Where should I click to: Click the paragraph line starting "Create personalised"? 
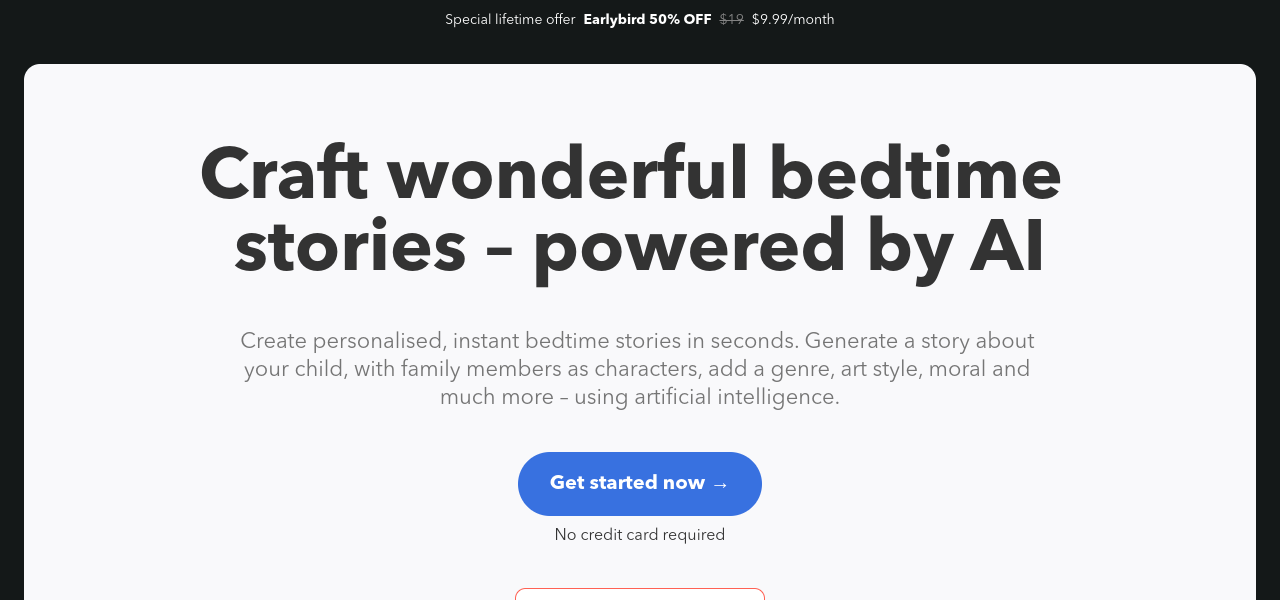click(637, 341)
